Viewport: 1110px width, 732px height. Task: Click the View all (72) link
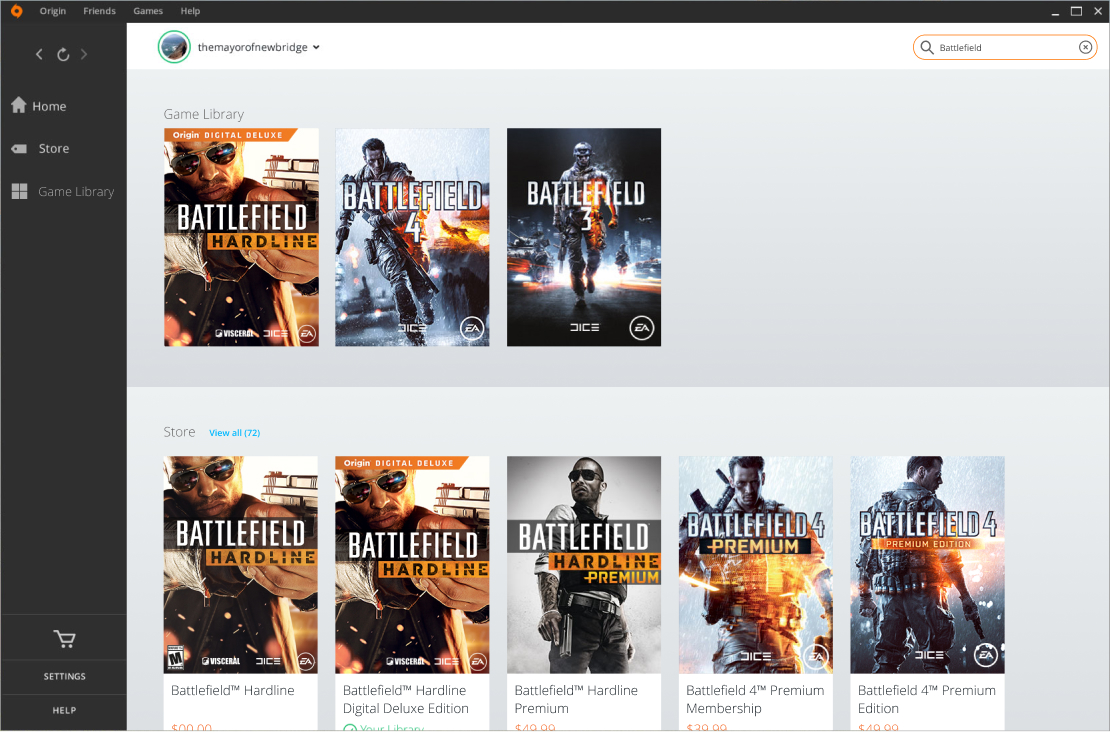(x=234, y=432)
